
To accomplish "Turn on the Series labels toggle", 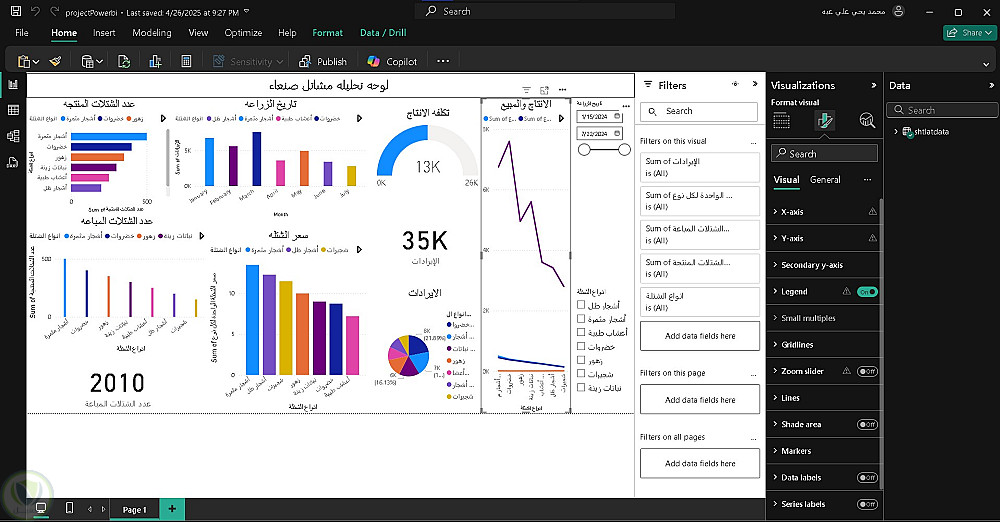I will 867,504.
